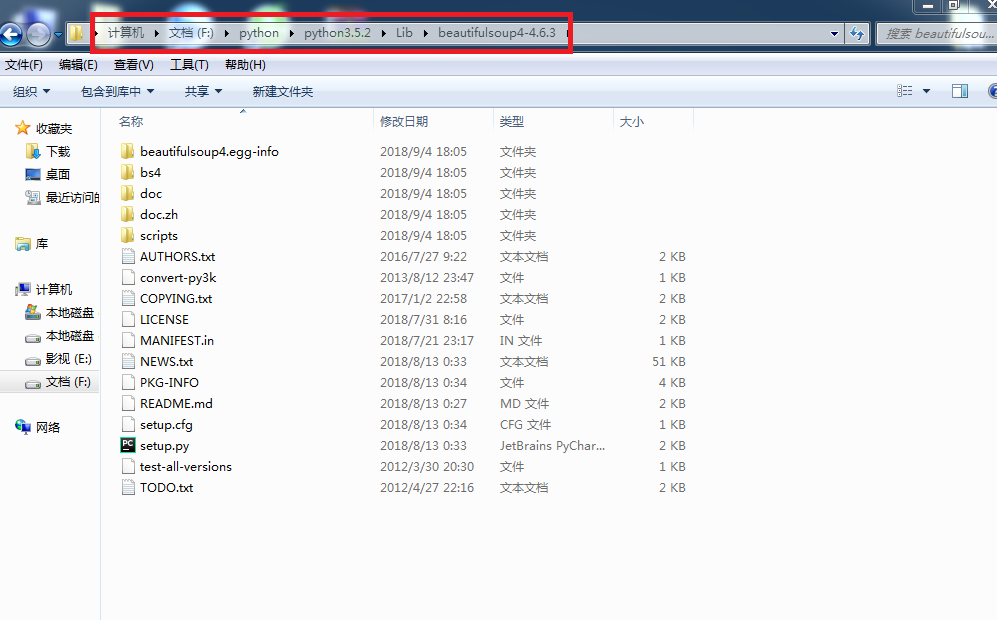The width and height of the screenshot is (997, 620).
Task: Open the 帮助(H) menu
Action: [245, 65]
